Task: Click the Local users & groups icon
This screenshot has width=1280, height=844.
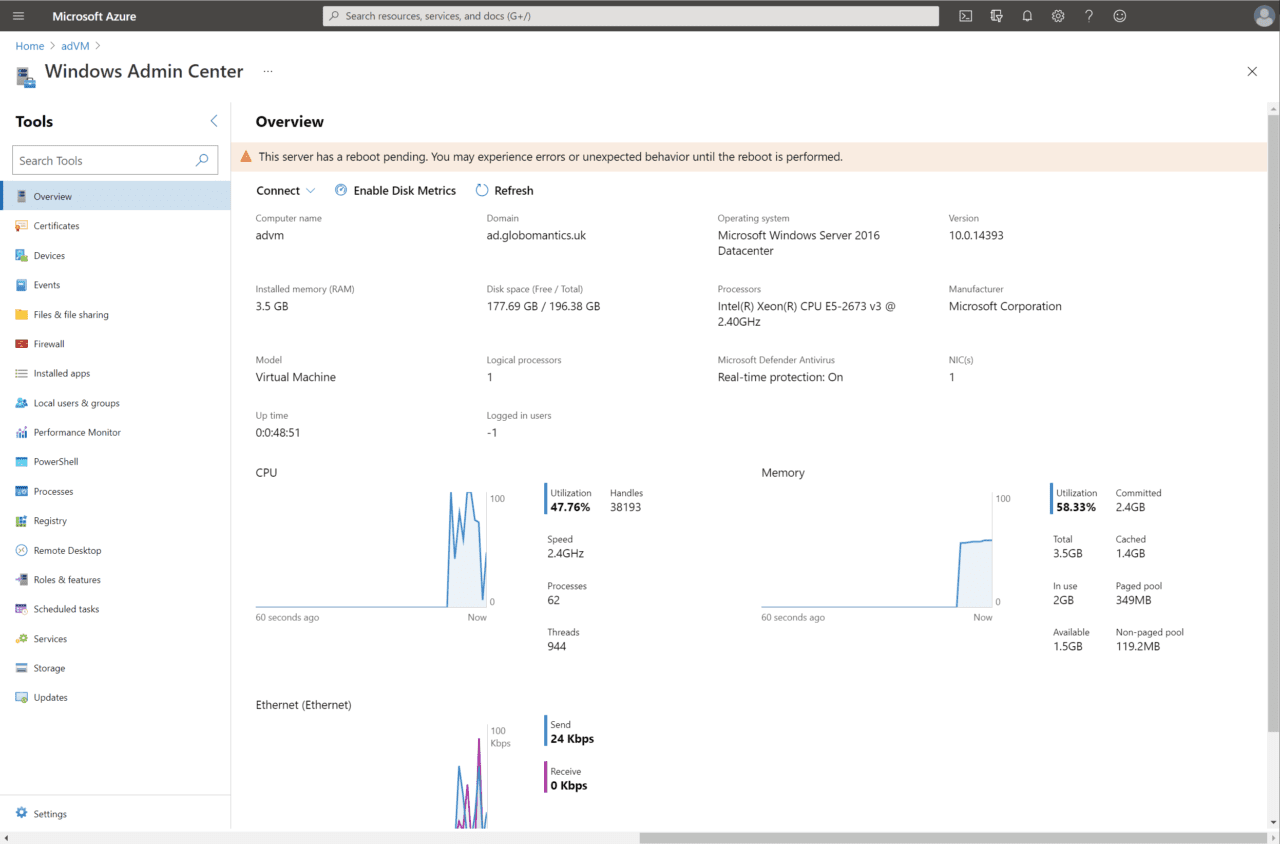Action: pos(22,403)
